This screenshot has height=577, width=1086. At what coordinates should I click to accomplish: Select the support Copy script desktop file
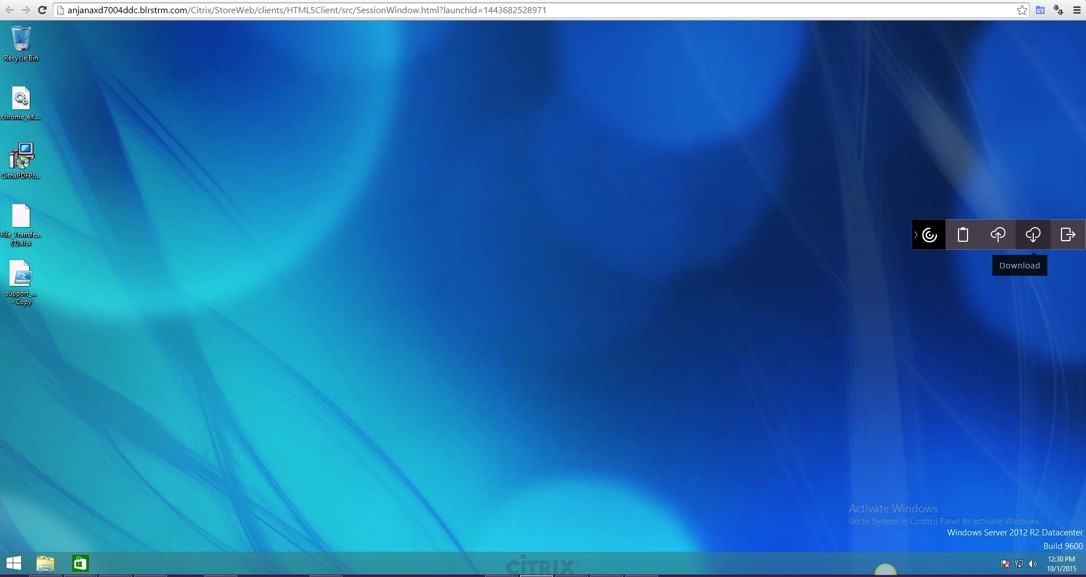[x=21, y=278]
